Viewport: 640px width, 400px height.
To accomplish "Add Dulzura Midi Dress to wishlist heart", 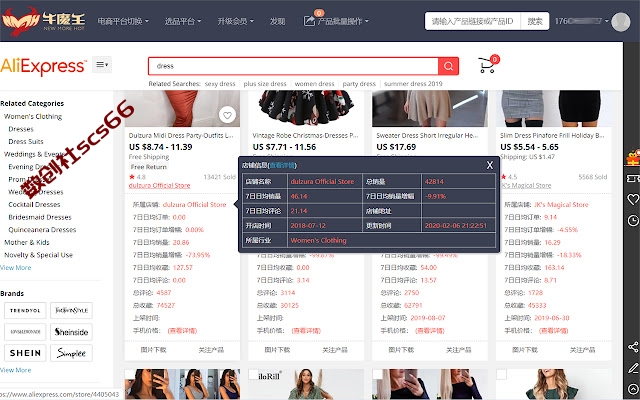I will coord(227,115).
